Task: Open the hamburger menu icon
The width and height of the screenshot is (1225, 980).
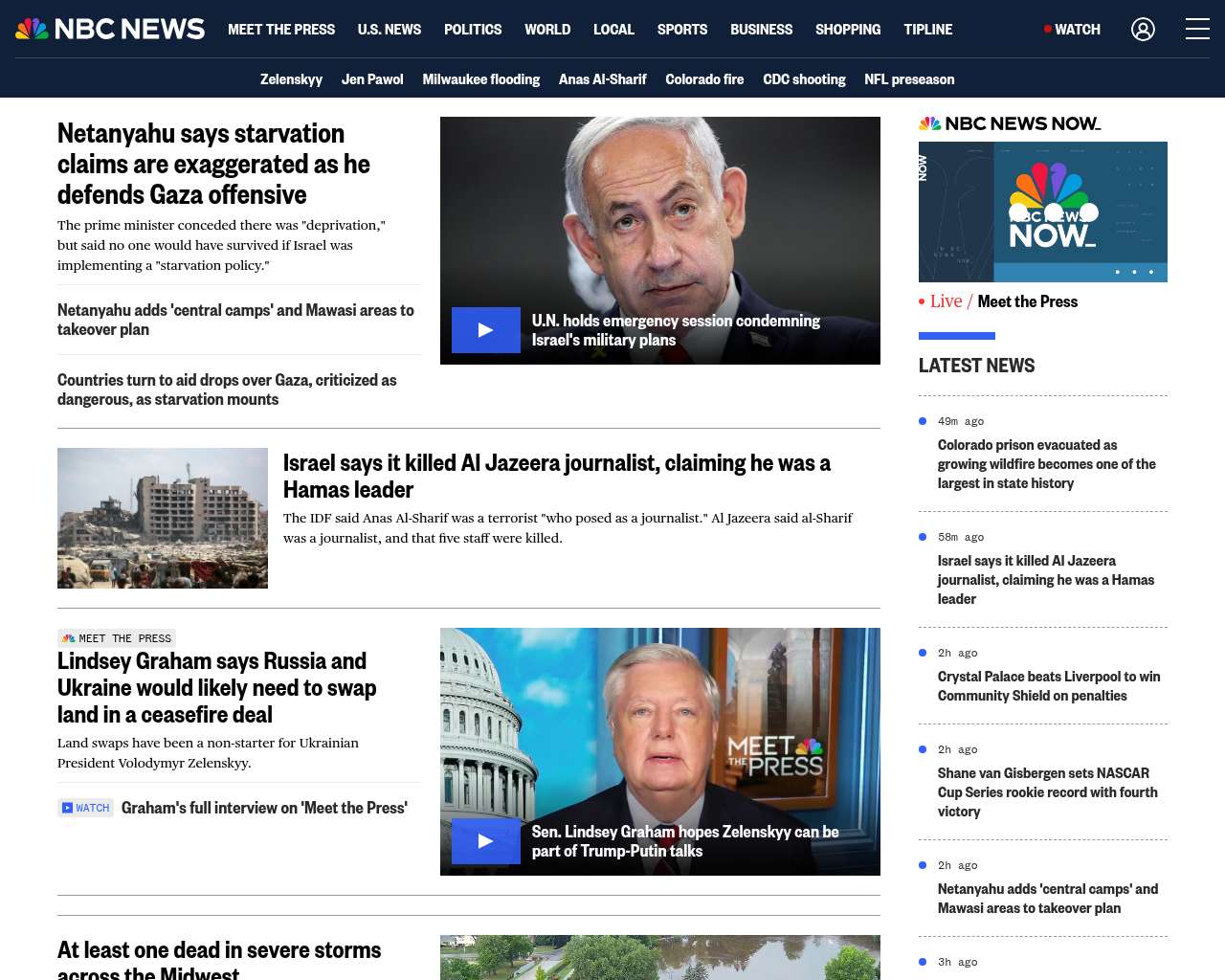Action: (x=1197, y=29)
